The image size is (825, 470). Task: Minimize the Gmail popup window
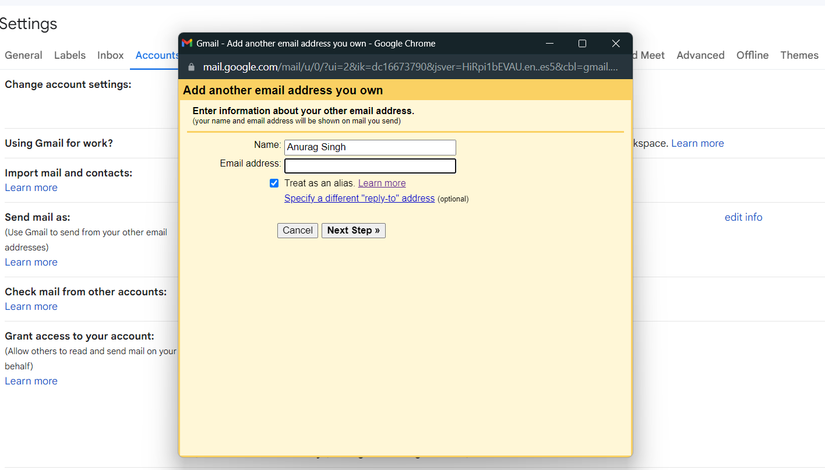pos(549,43)
